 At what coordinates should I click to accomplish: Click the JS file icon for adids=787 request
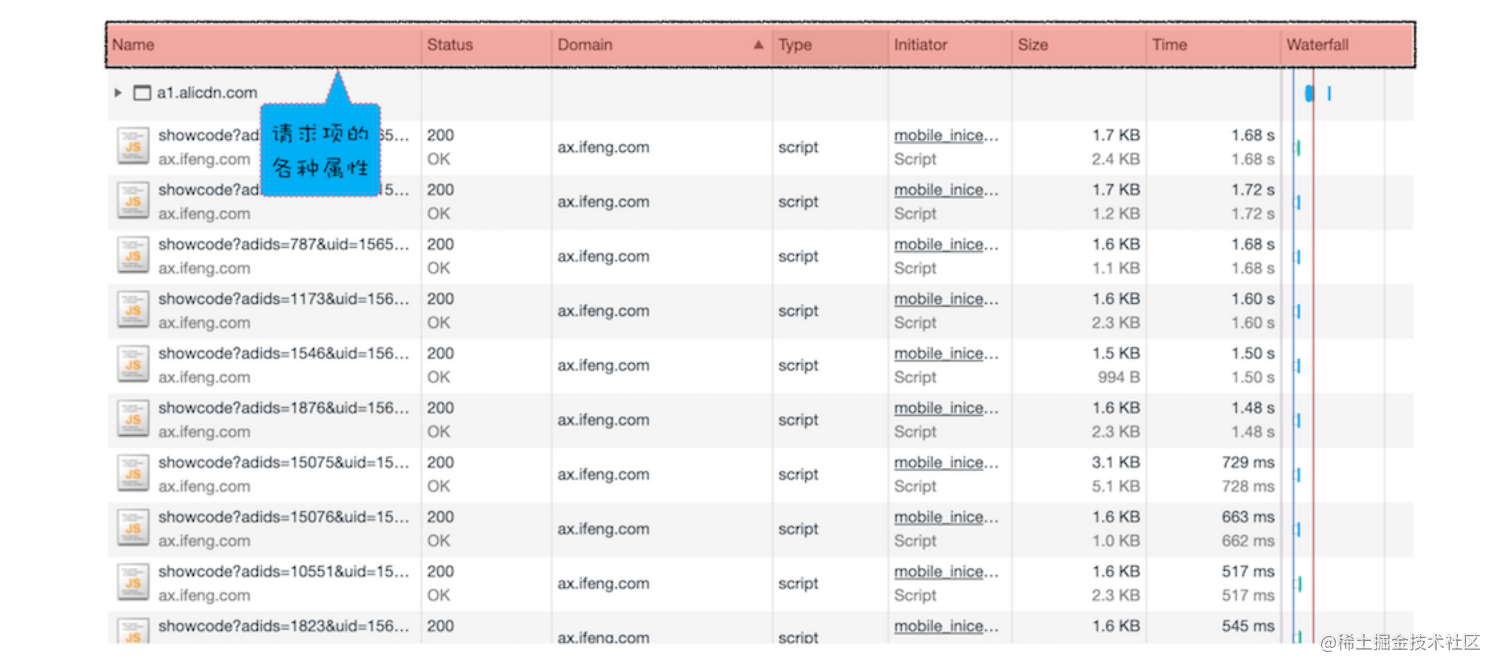(x=132, y=256)
